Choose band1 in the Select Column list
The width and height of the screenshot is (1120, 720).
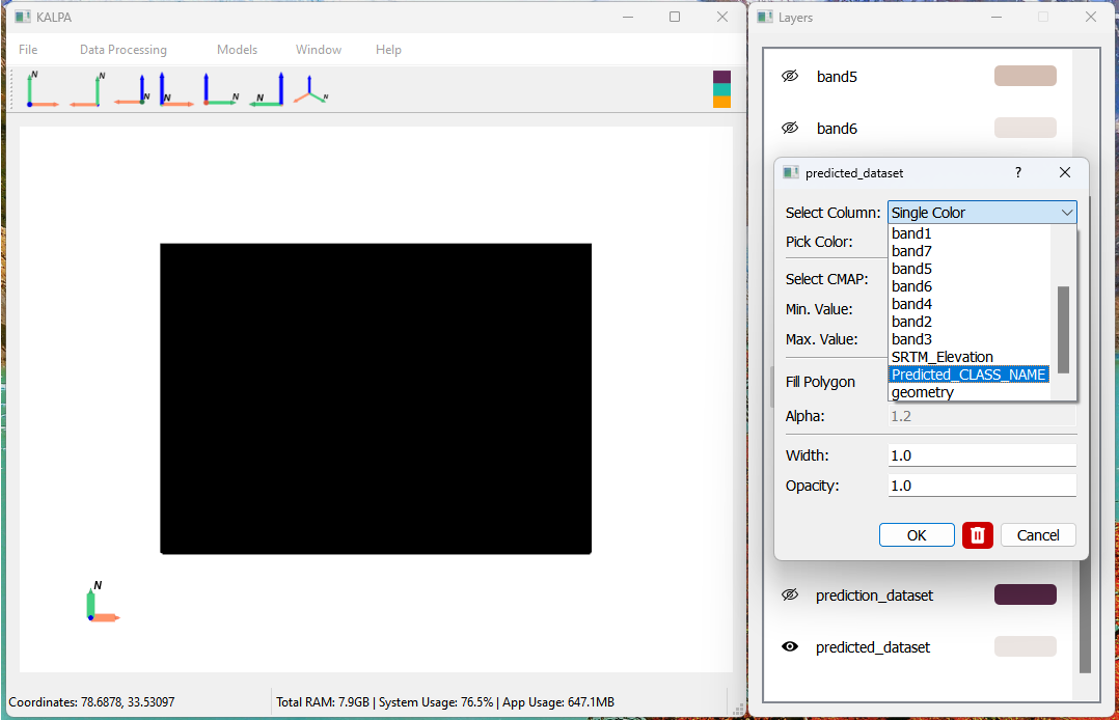[x=969, y=234]
